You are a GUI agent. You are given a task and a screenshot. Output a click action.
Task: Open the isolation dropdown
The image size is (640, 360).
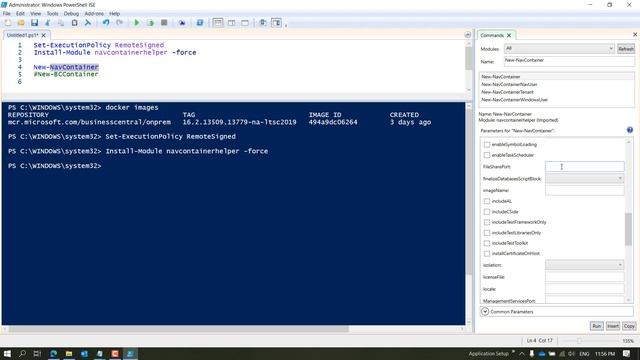[584, 265]
